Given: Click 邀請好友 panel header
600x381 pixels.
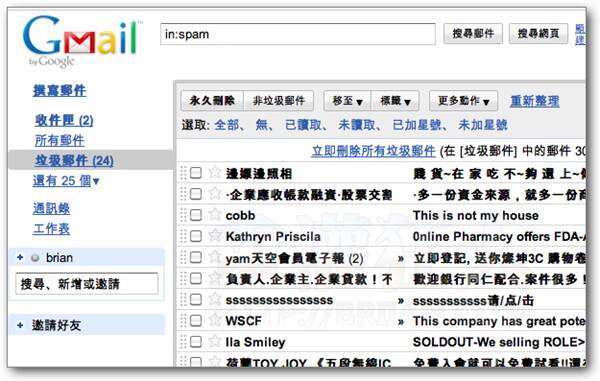Looking at the screenshot, I should pyautogui.click(x=87, y=325).
